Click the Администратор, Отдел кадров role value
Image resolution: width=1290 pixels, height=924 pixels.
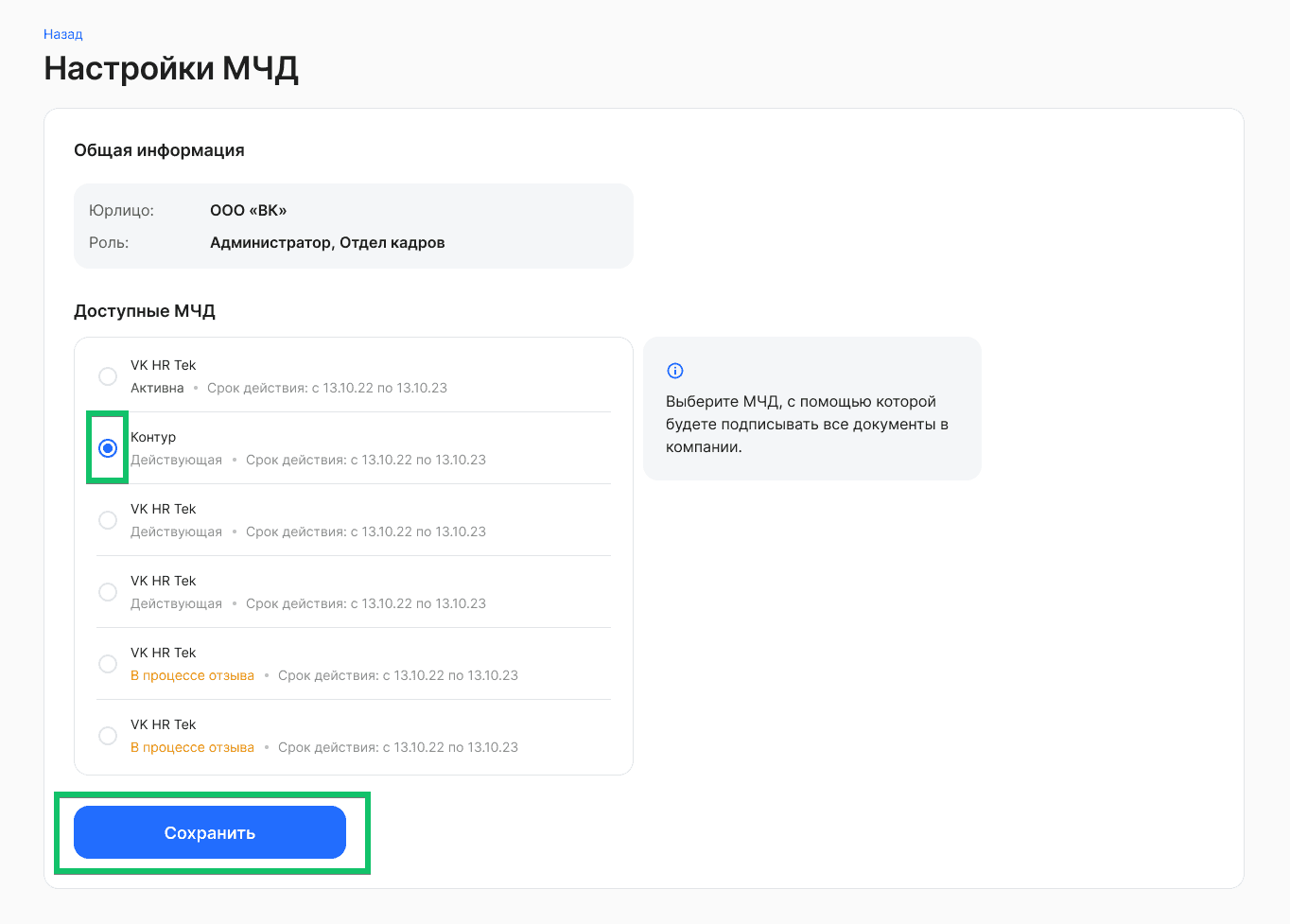tap(327, 242)
